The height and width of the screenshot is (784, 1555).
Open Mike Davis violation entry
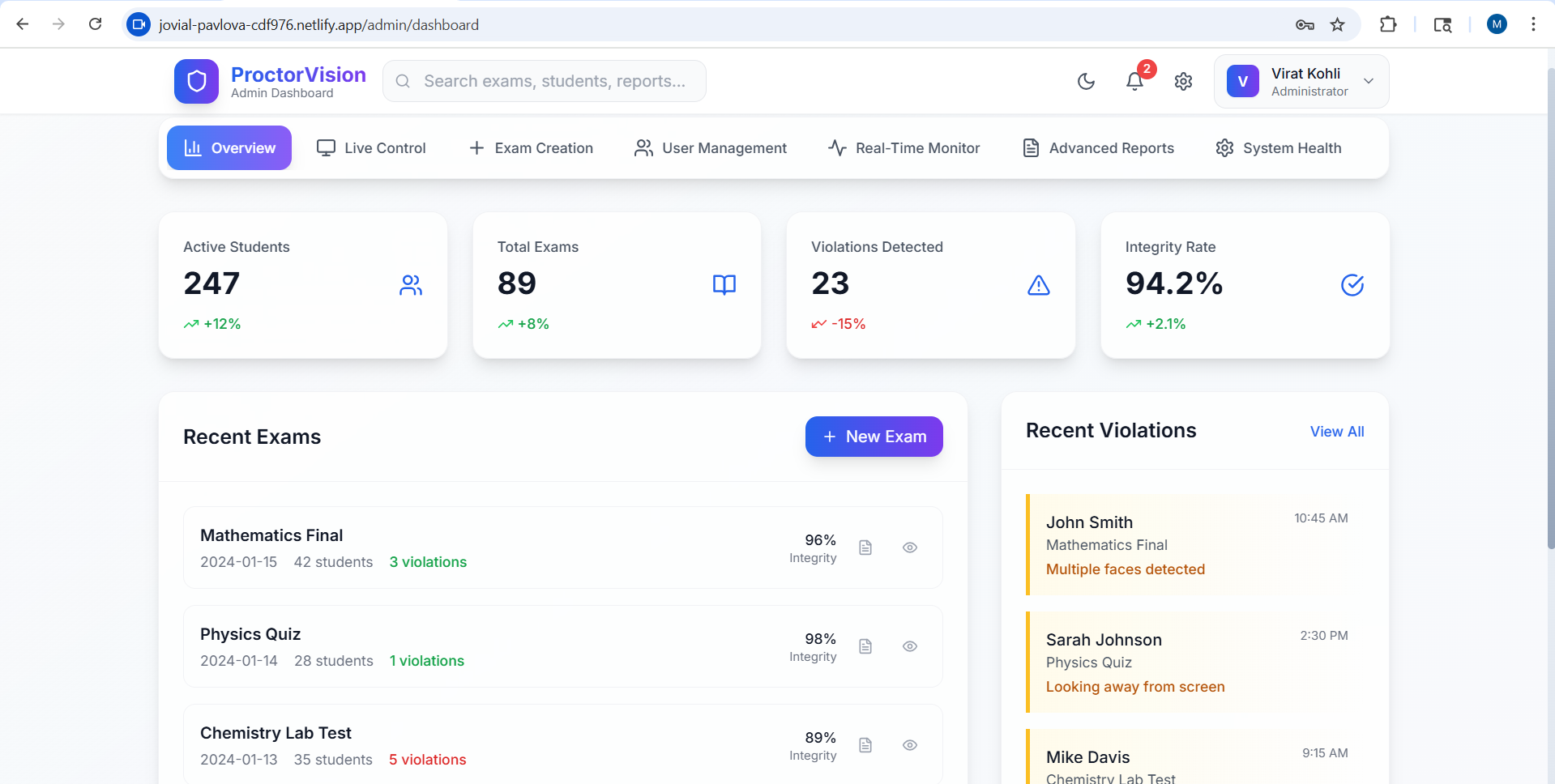(x=1195, y=756)
